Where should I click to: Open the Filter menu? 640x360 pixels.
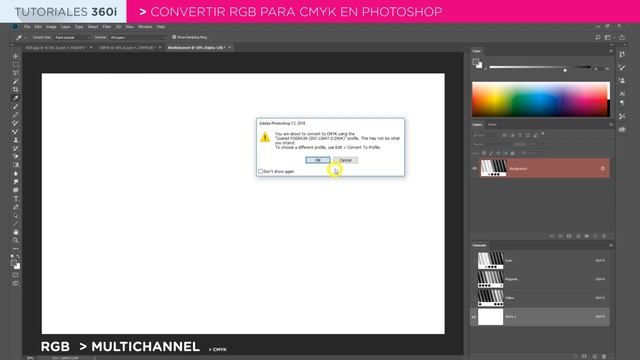pyautogui.click(x=107, y=27)
